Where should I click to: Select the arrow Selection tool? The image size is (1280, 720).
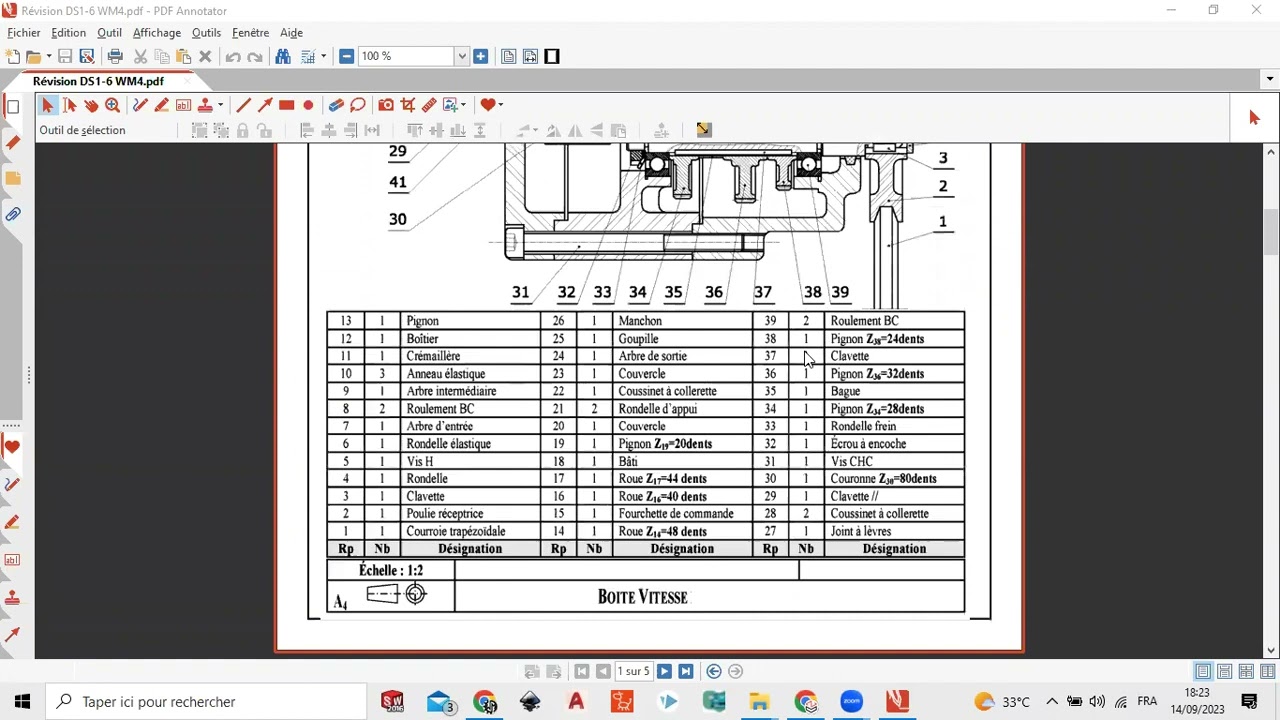click(x=47, y=105)
